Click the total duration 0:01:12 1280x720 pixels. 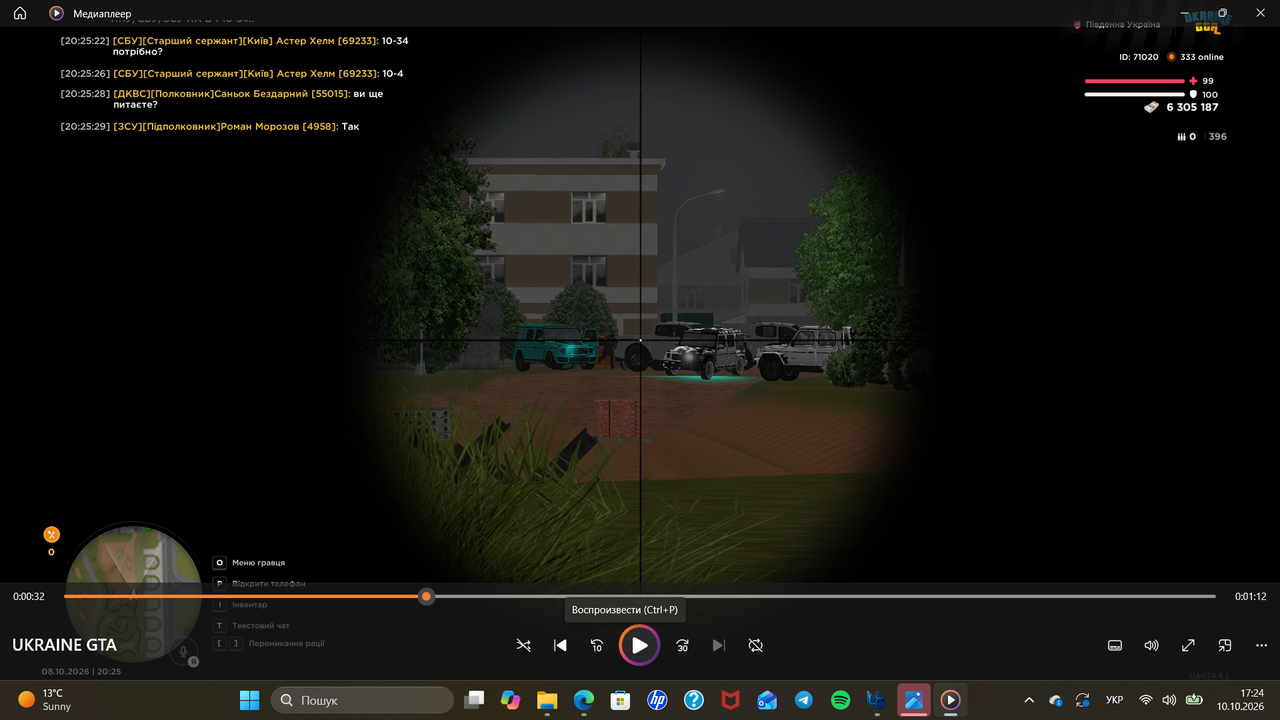pos(1251,597)
